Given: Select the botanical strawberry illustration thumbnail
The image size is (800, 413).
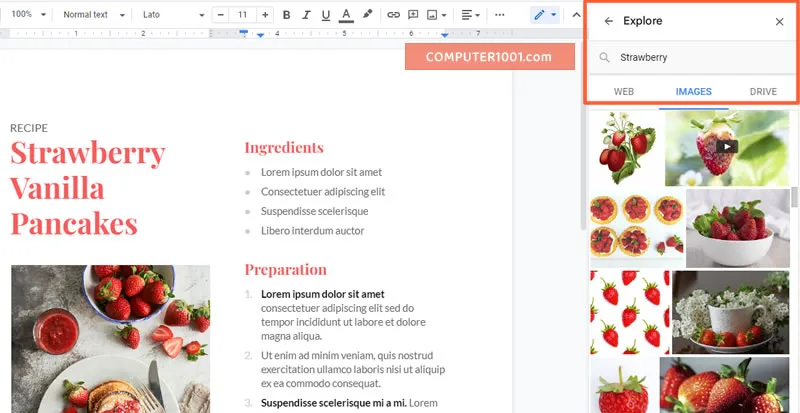Looking at the screenshot, I should (x=627, y=148).
